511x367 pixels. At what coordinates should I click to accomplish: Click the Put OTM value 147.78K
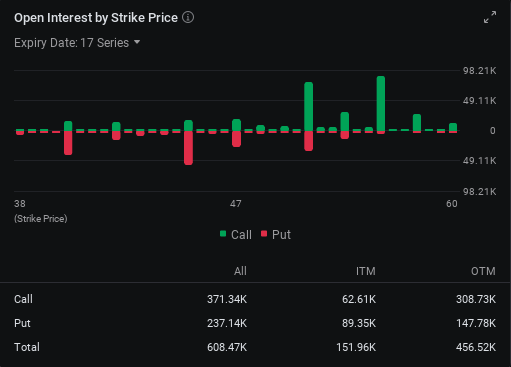pyautogui.click(x=476, y=323)
